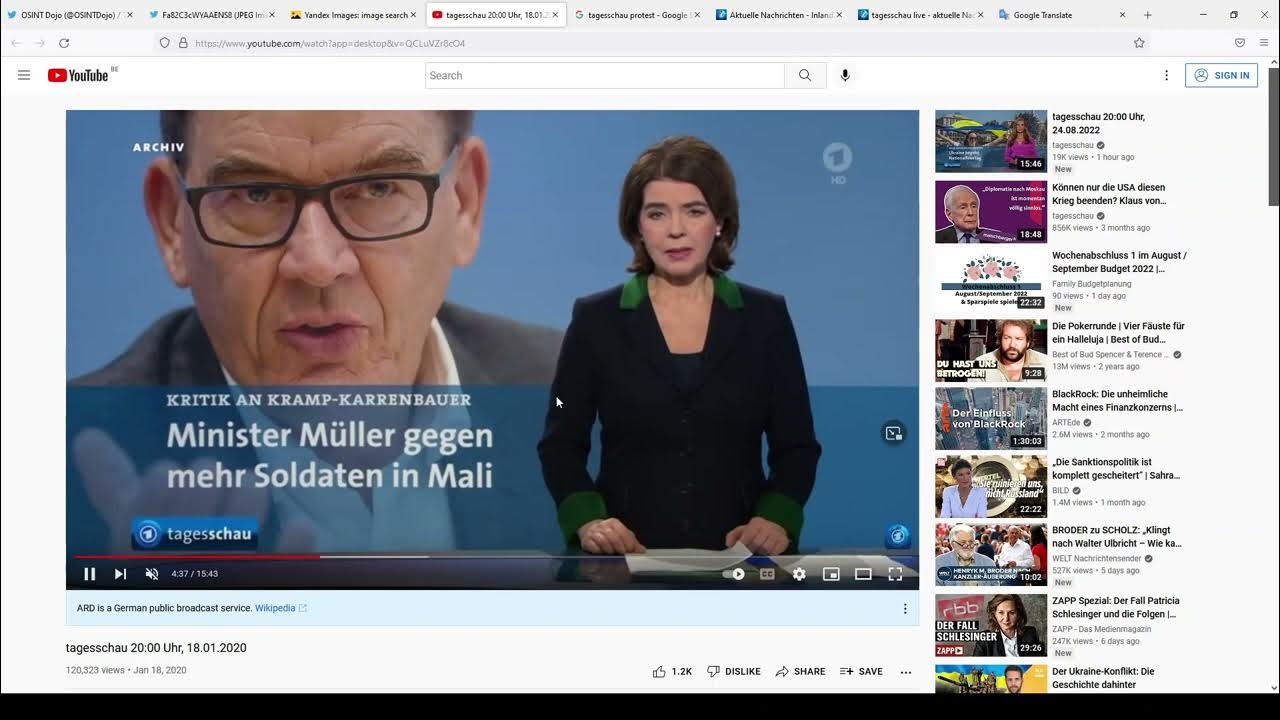This screenshot has height=720, width=1280.
Task: Click the Sign In button
Action: (1221, 75)
